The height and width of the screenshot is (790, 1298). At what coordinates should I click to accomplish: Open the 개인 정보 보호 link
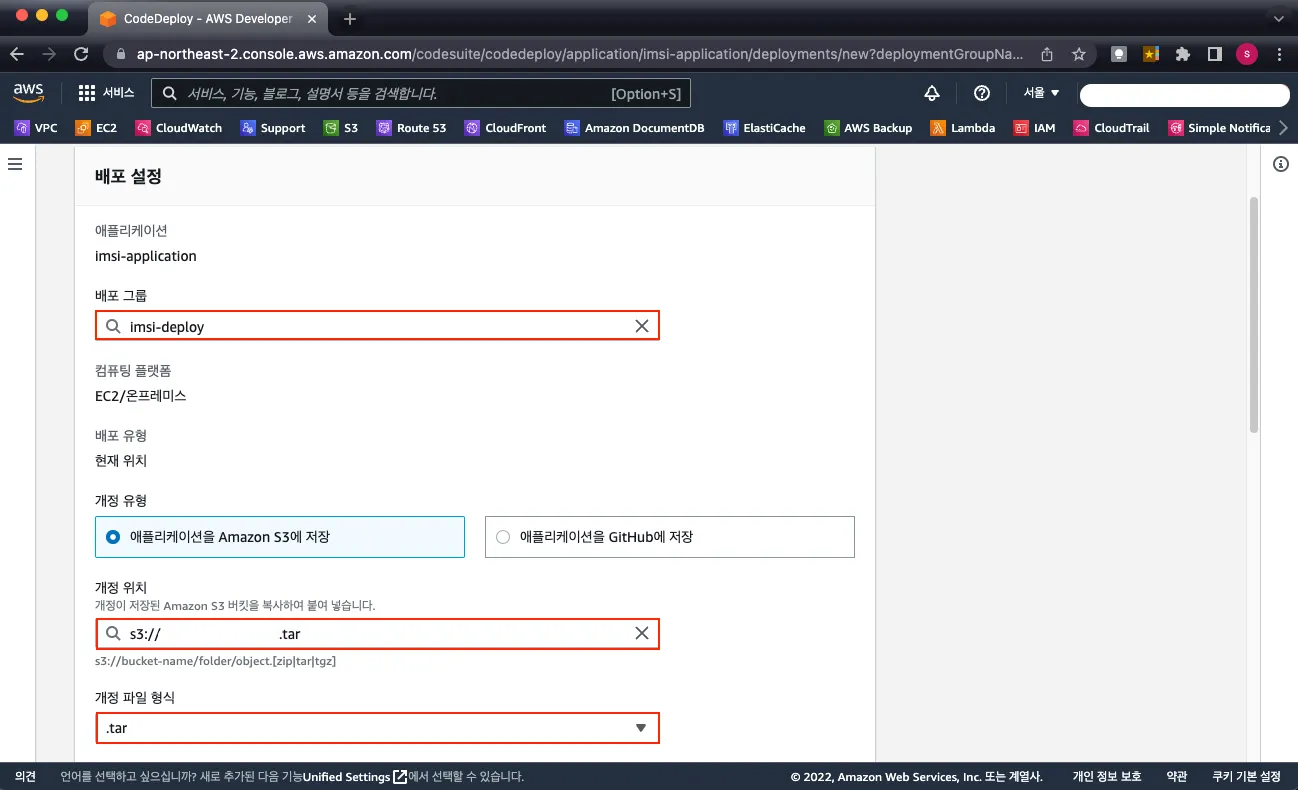pyautogui.click(x=1107, y=777)
